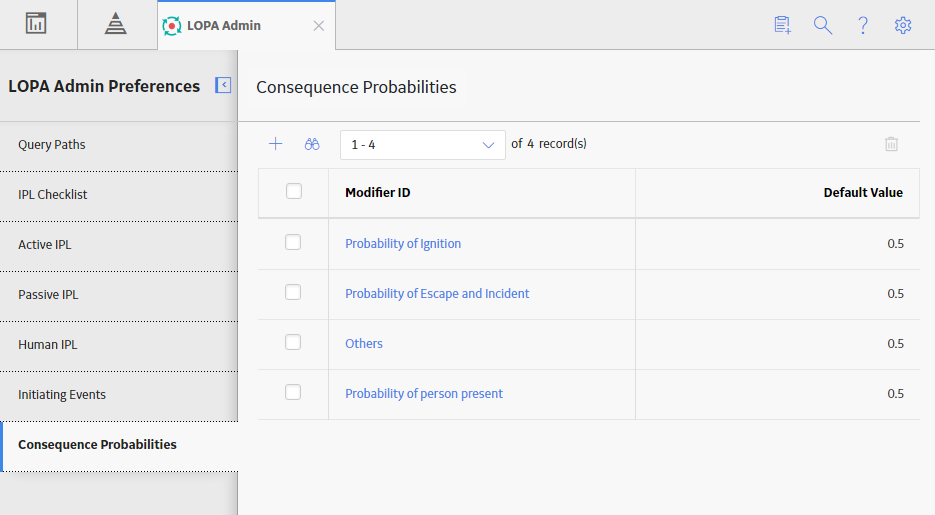Screen dimensions: 935x515
Task: Collapse the LOPA Admin Preferences panel
Action: point(223,85)
